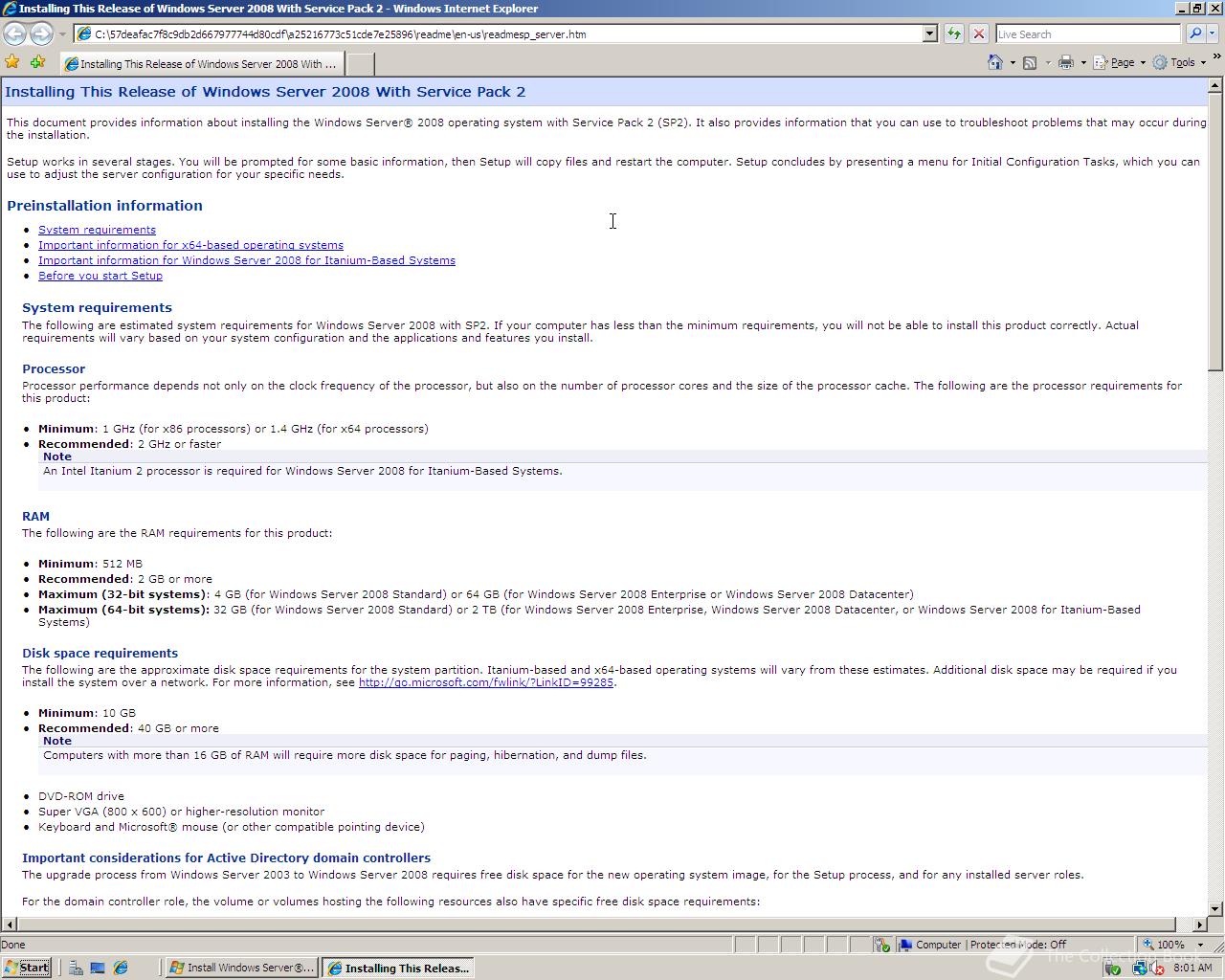Click the vertical scrollbar thumb

tap(1215, 232)
